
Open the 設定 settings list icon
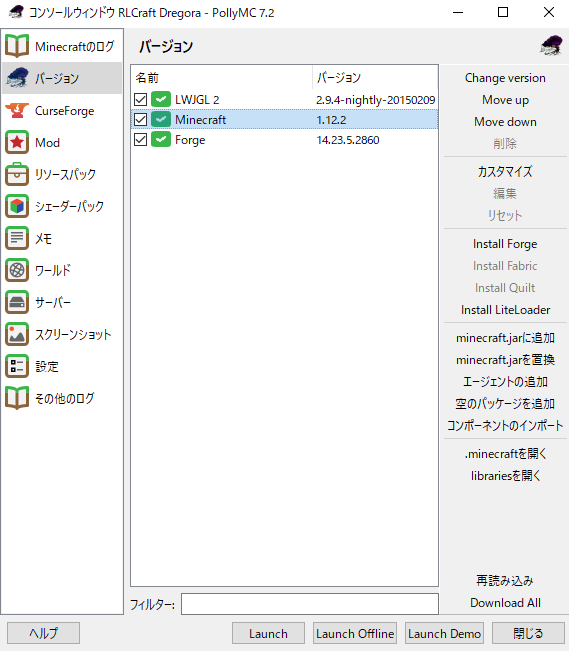17,366
